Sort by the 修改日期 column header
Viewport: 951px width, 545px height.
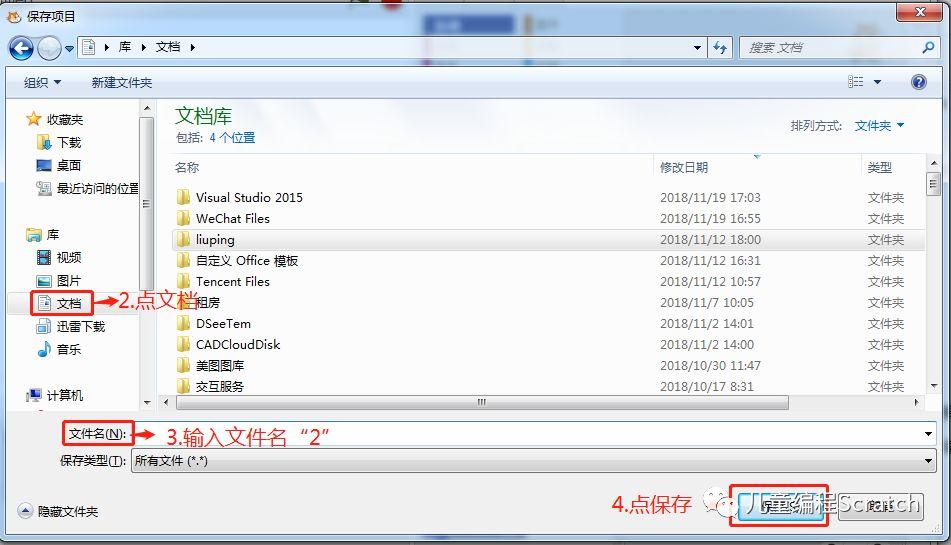(x=684, y=167)
